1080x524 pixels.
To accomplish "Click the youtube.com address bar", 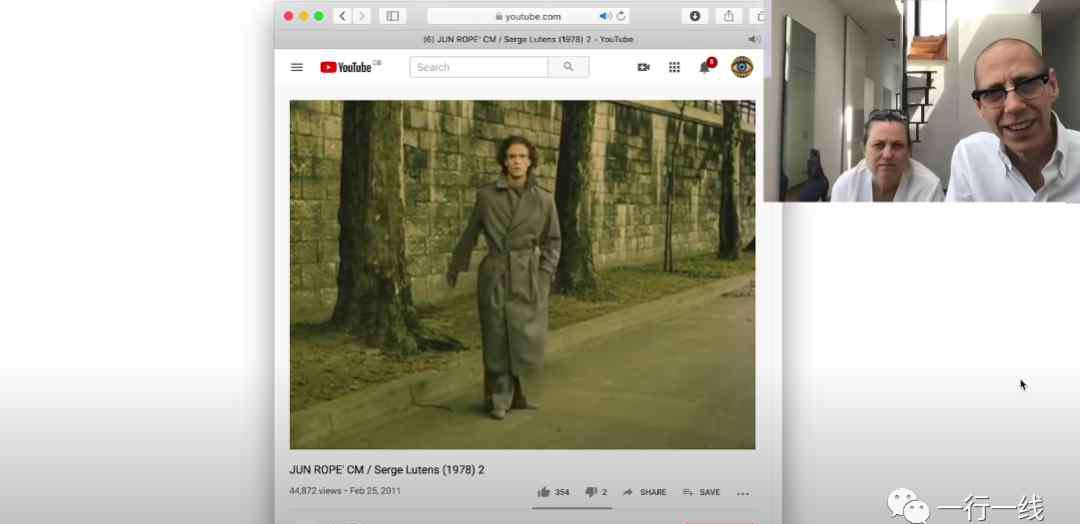I will pyautogui.click(x=528, y=16).
